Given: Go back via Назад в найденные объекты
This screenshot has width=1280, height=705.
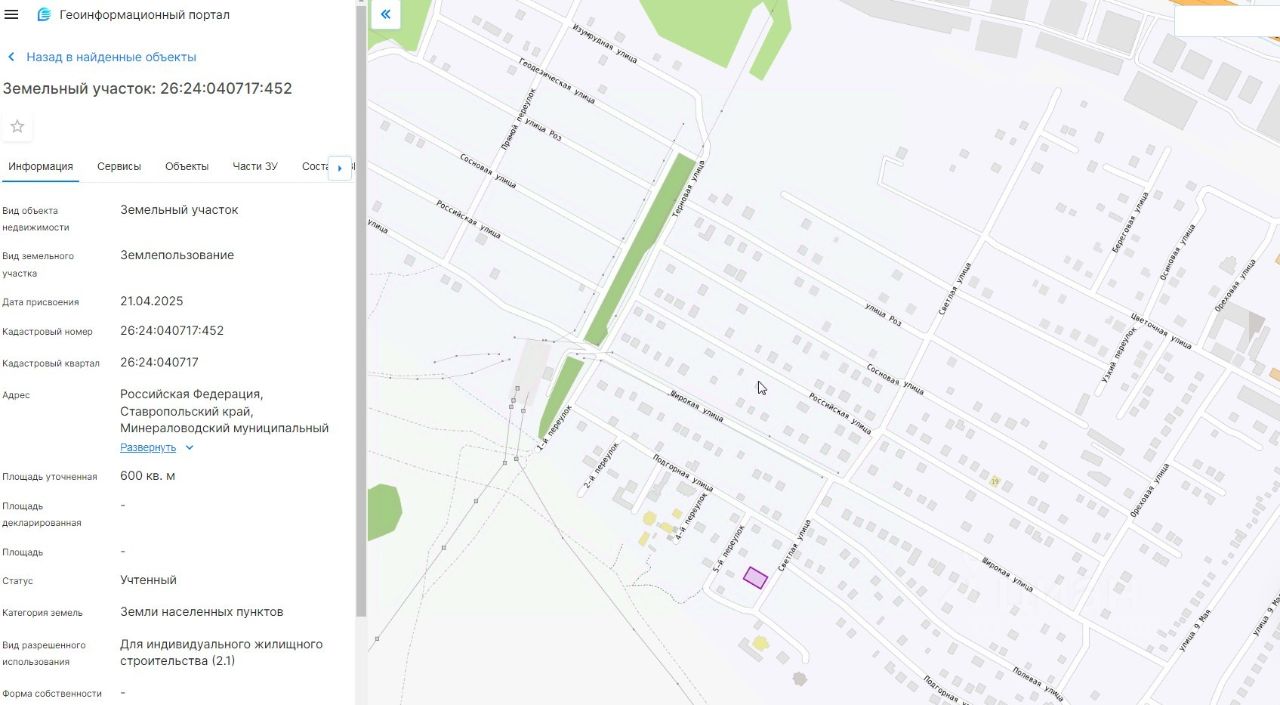Looking at the screenshot, I should click(x=111, y=57).
